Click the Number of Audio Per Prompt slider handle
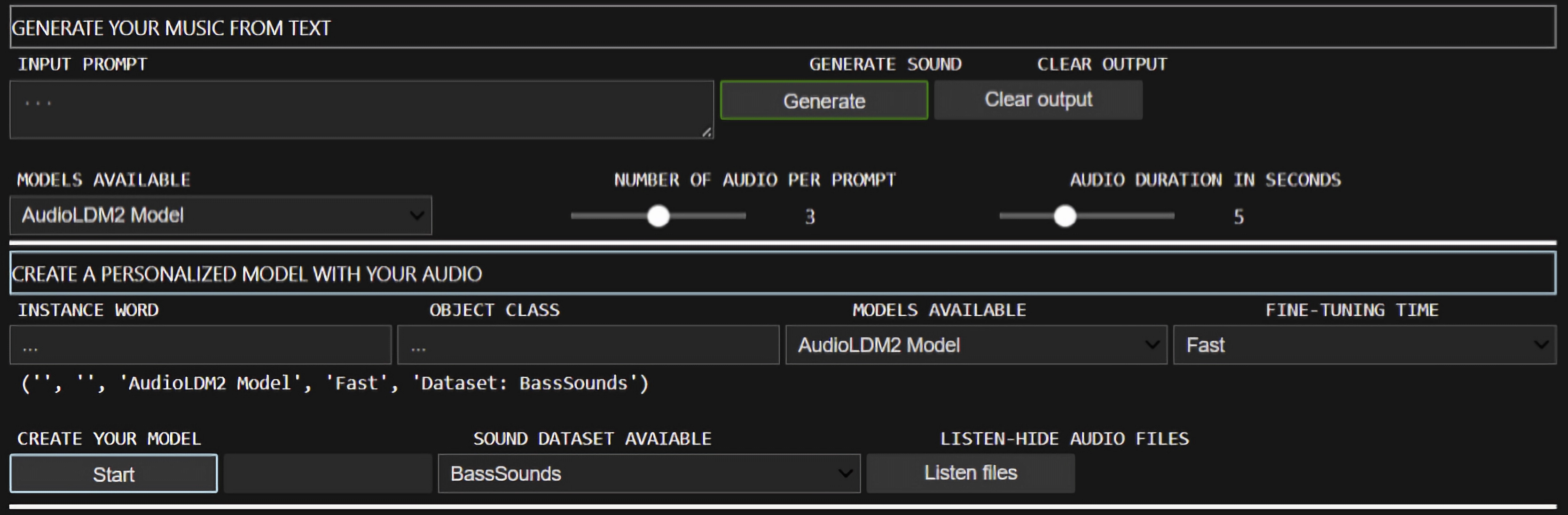This screenshot has height=515, width=1568. pos(658,216)
